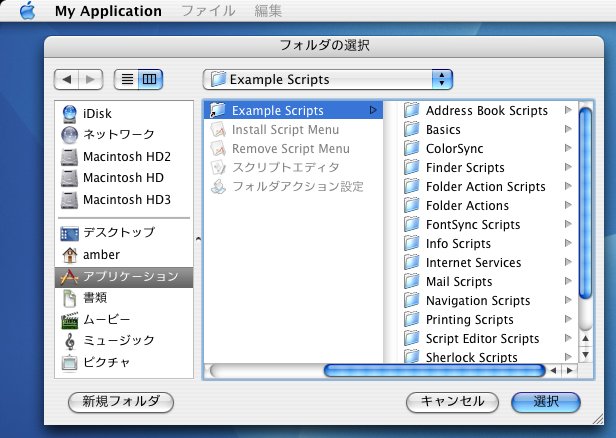The image size is (616, 438).
Task: Select the Info Scripts folder
Action: tap(487, 244)
